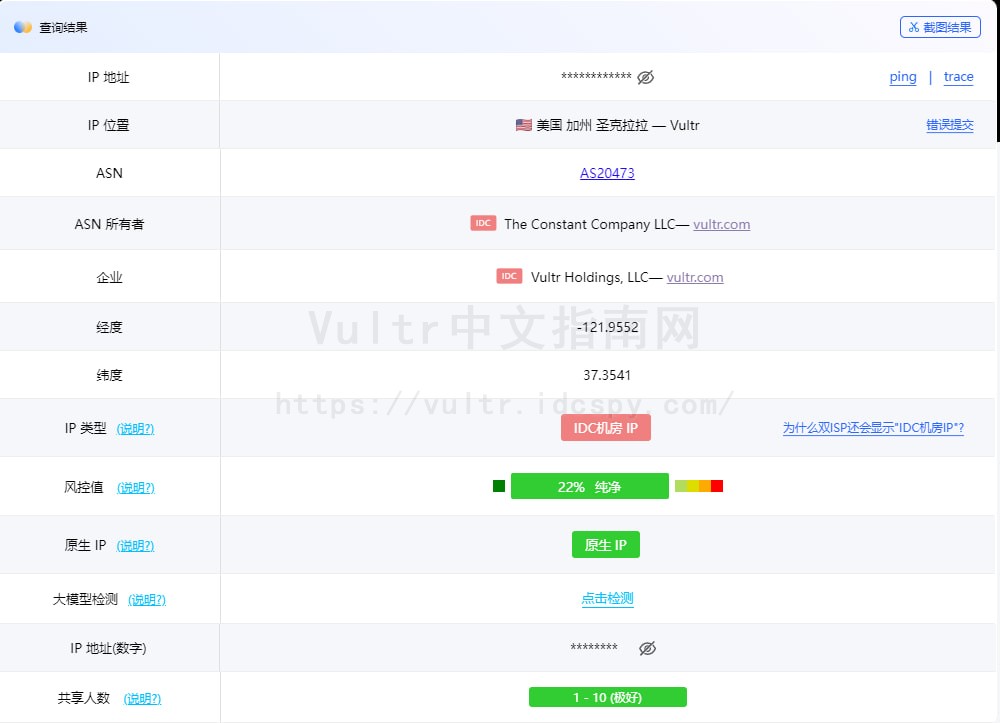
Task: Open the trace link
Action: point(959,77)
